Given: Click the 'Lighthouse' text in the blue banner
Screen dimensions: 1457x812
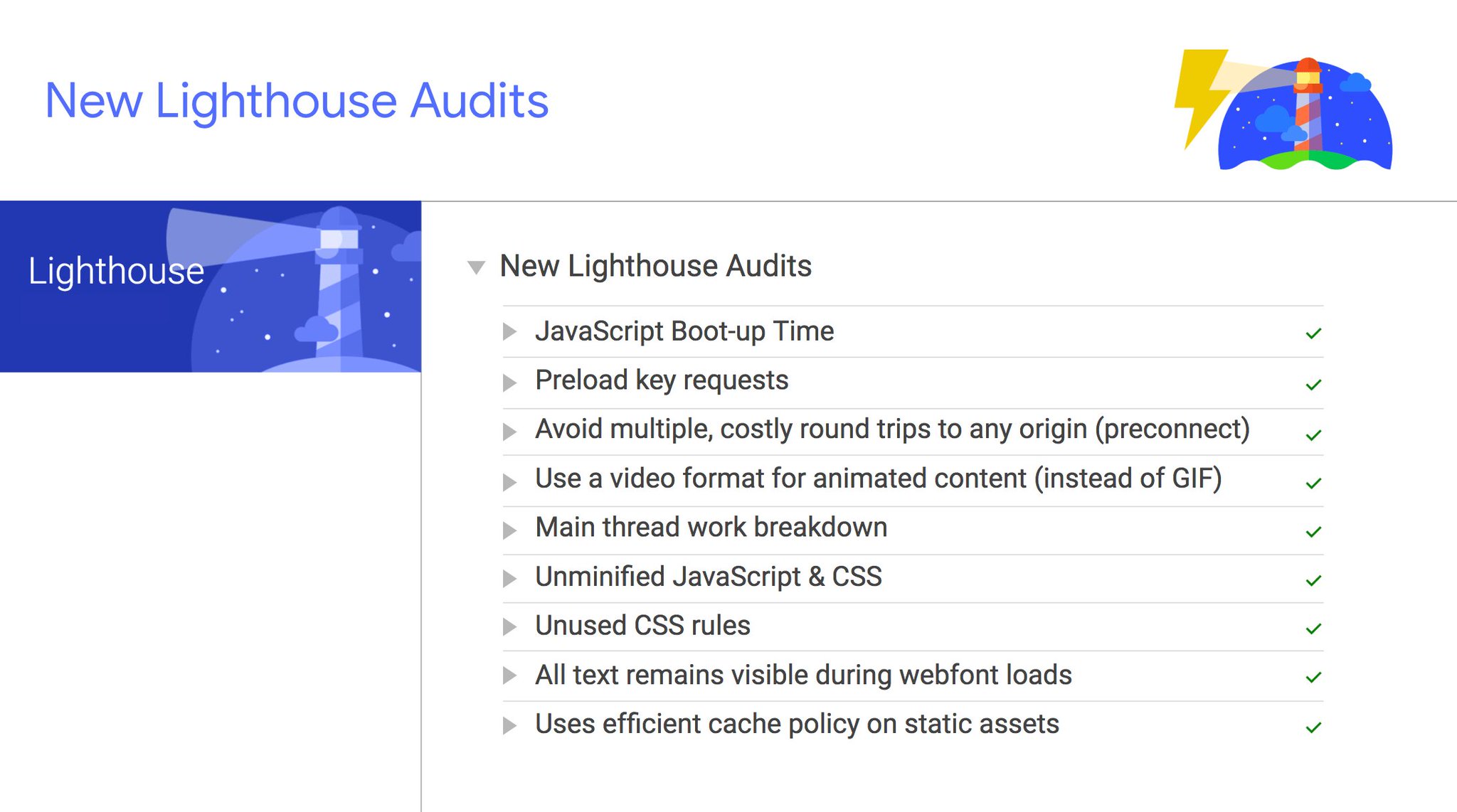Looking at the screenshot, I should point(116,271).
